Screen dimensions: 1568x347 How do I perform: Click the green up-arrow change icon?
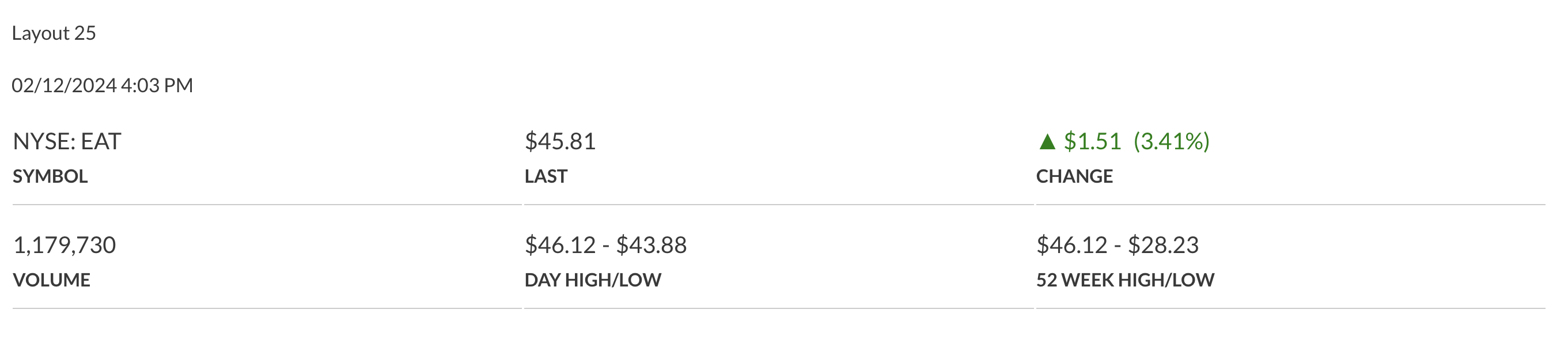1047,142
